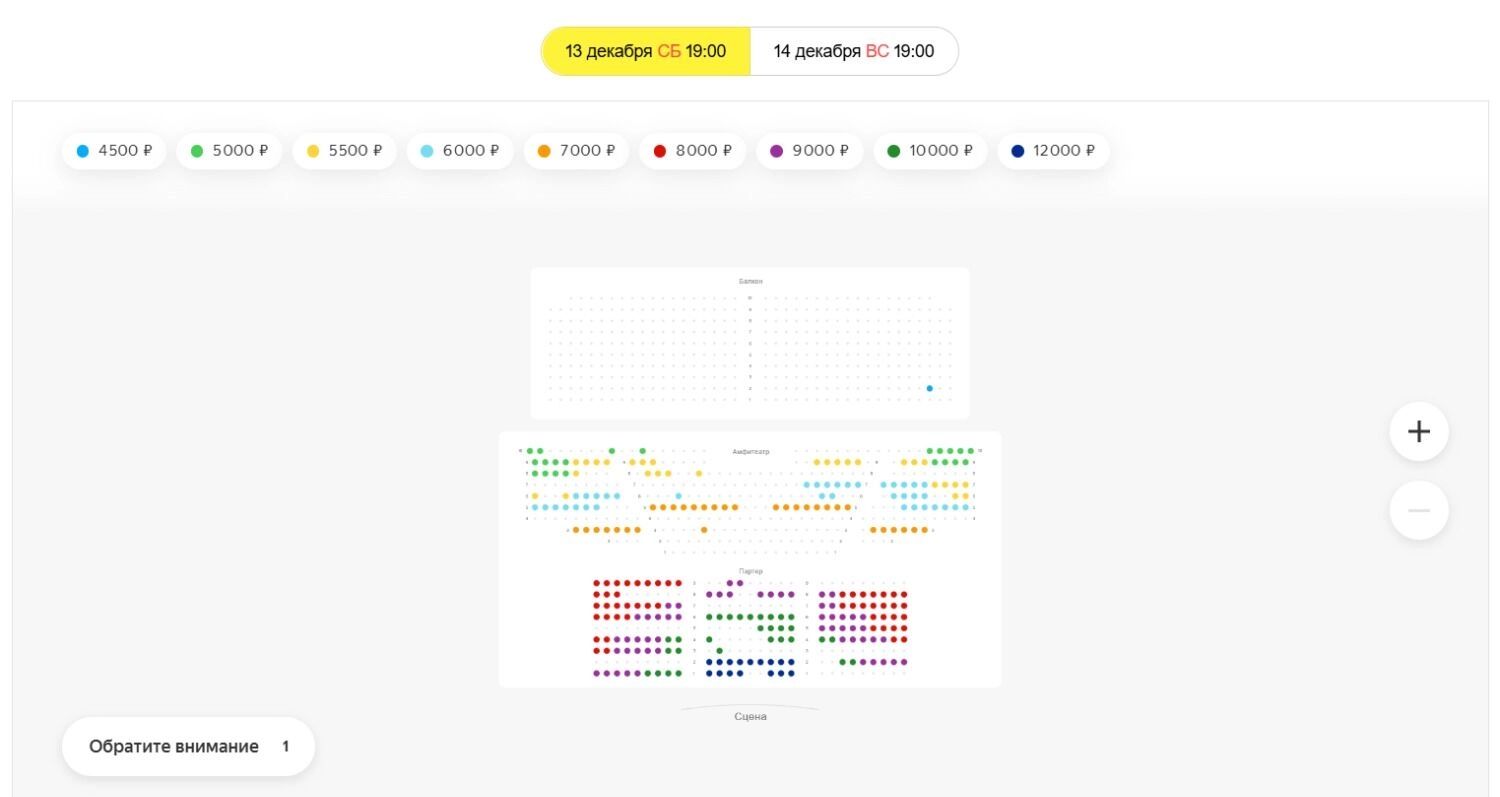1500x797 pixels.
Task: Toggle the 7000 ₽ price filter chip
Action: 576,151
